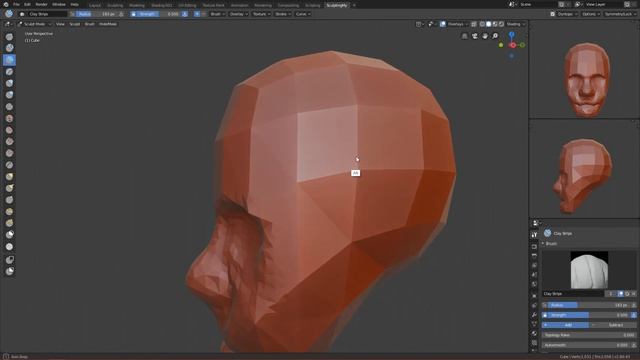Image resolution: width=640 pixels, height=360 pixels.
Task: Select the Scrape brush tool
Action: 9,153
